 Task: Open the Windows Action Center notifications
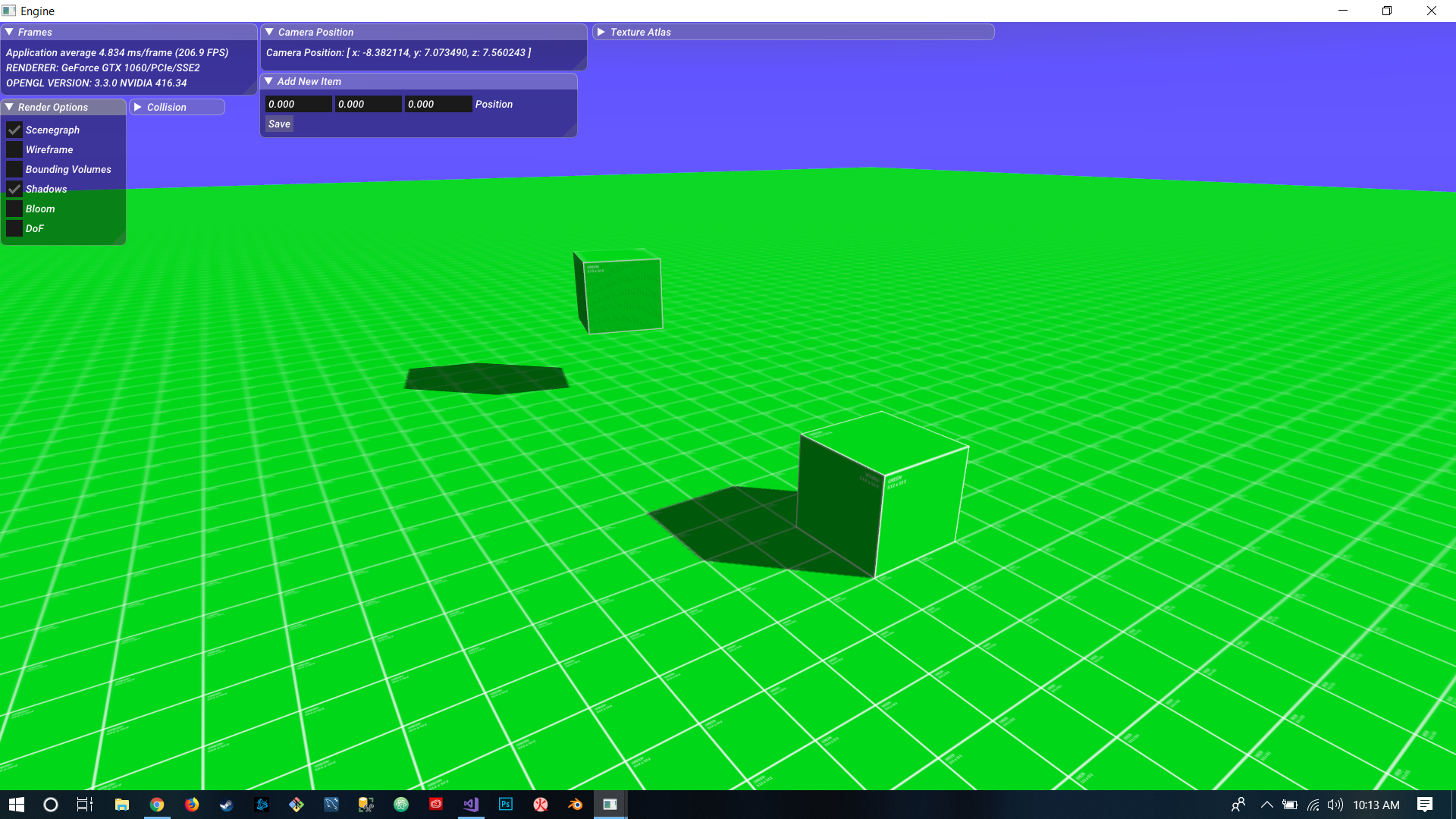point(1425,805)
